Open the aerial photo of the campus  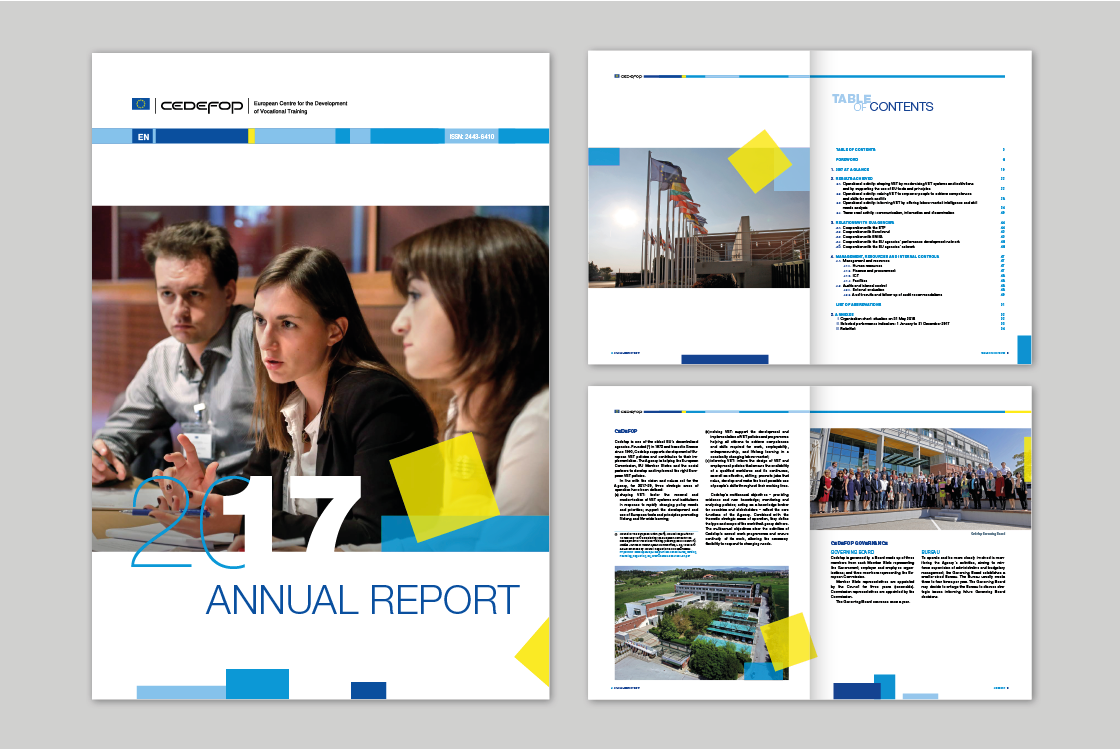point(701,623)
